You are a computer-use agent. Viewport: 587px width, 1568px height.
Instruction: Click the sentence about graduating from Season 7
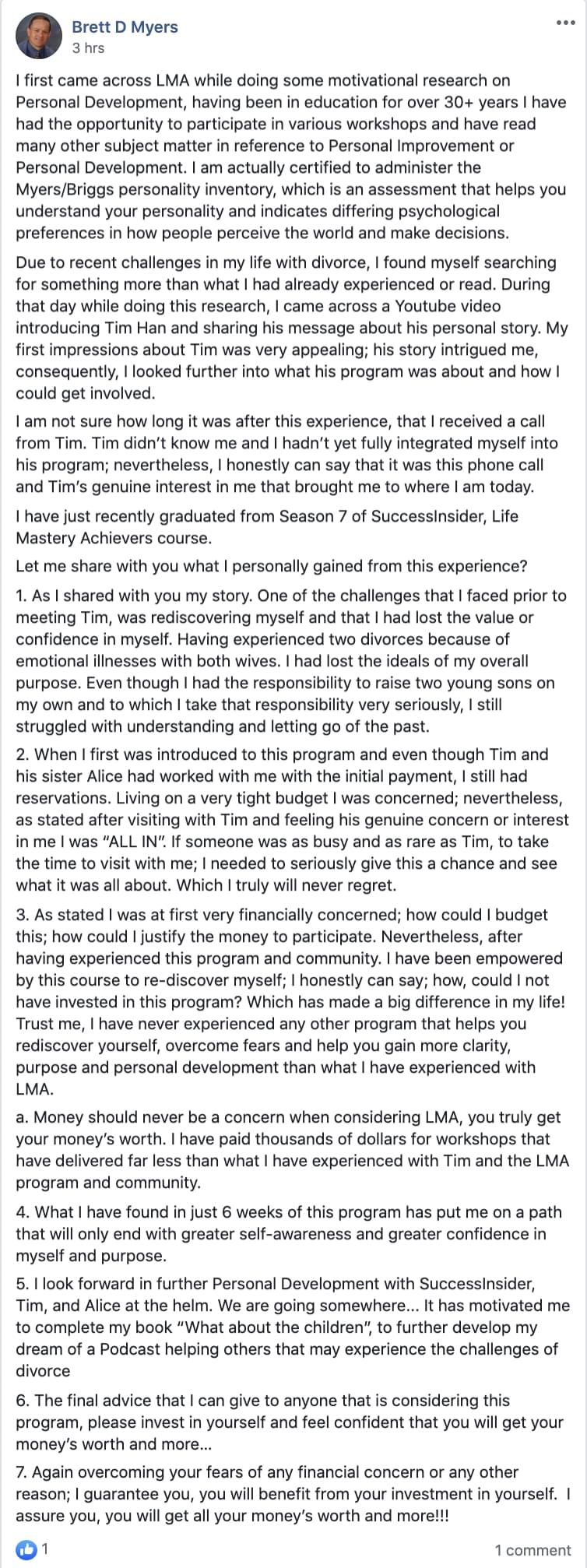coord(267,527)
